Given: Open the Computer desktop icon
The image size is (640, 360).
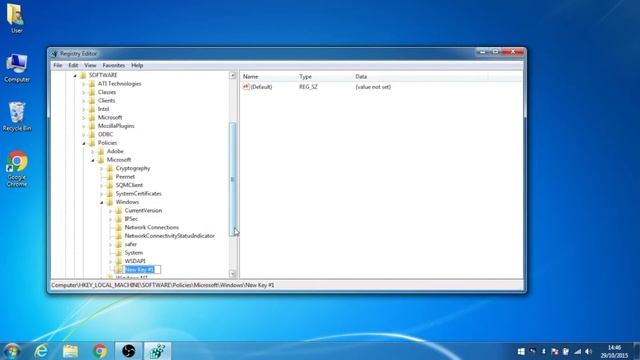Looking at the screenshot, I should click(17, 68).
